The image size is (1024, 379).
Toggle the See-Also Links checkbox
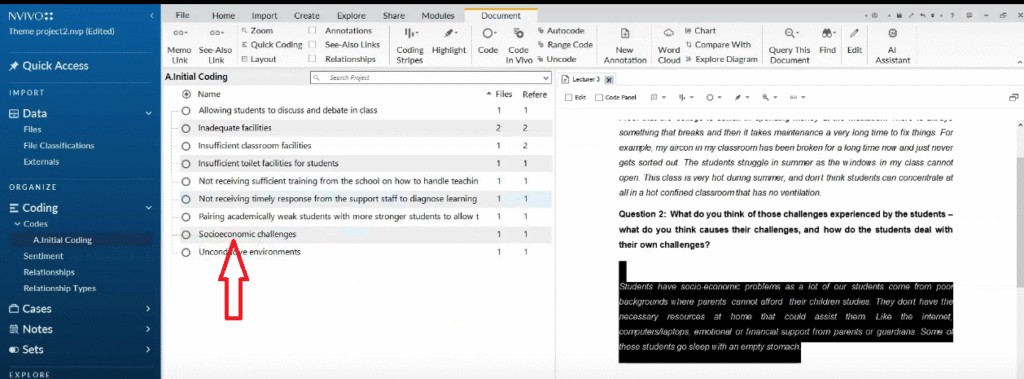[x=312, y=44]
